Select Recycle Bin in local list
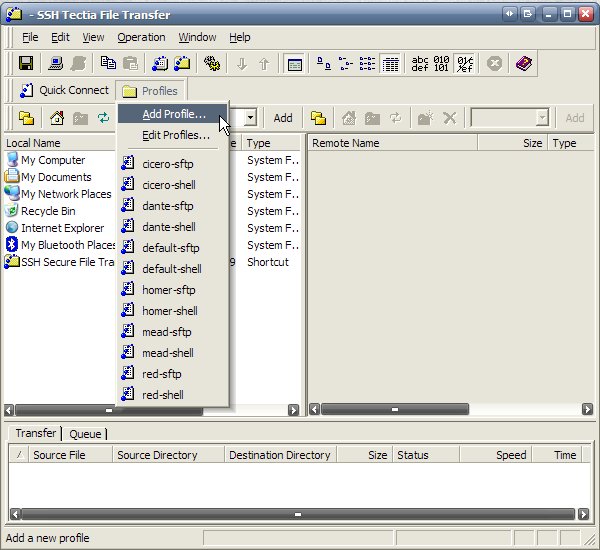Image resolution: width=600 pixels, height=550 pixels. tap(41, 211)
